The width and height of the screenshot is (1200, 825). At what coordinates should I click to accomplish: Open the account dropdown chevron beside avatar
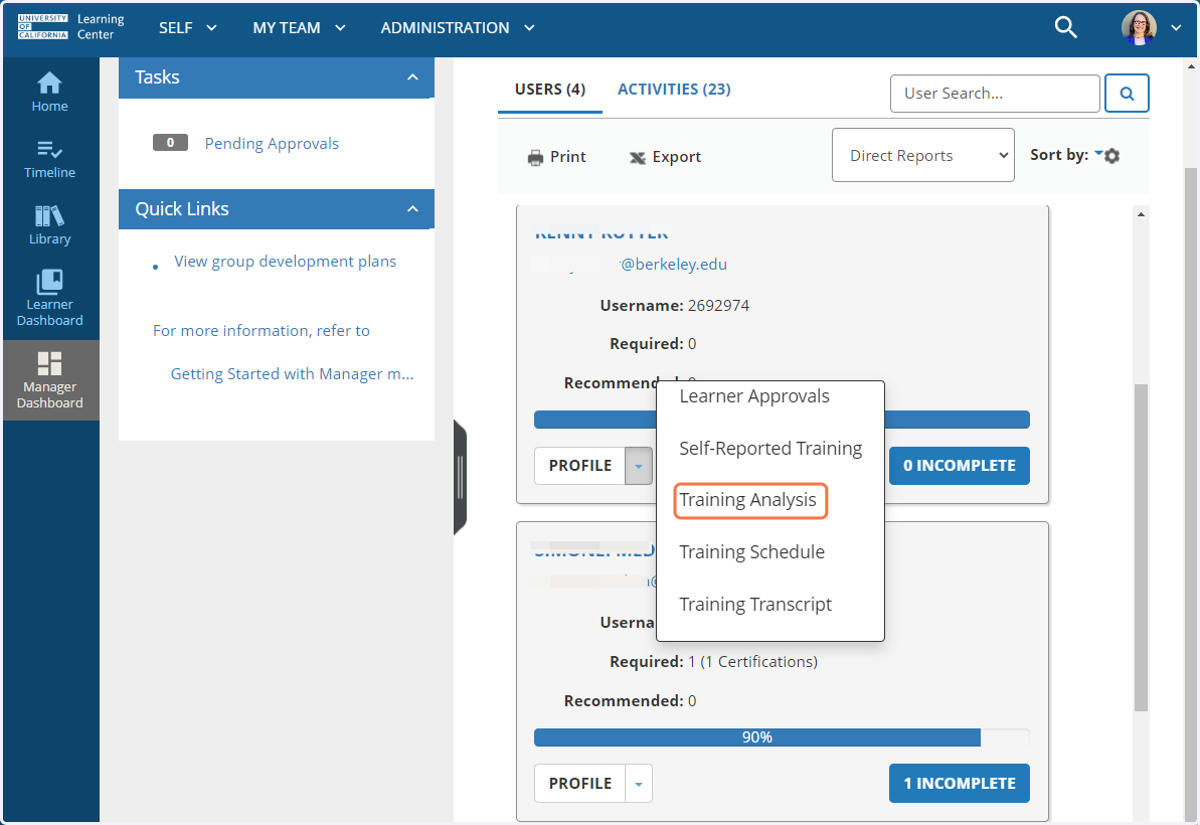pyautogui.click(x=1175, y=28)
